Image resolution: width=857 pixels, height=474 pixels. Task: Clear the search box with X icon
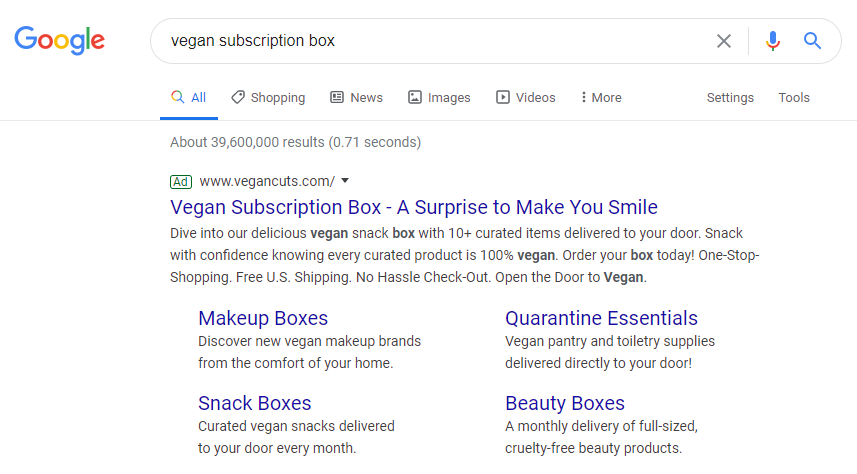click(x=724, y=41)
